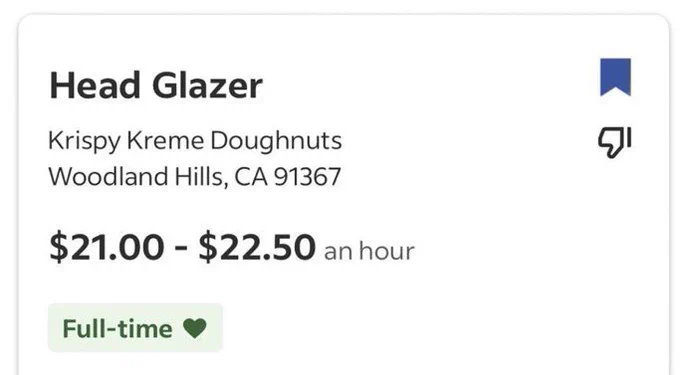Click "Krispy Kreme" in the employer line
Viewport: 680px width, 375px height.
(x=126, y=141)
